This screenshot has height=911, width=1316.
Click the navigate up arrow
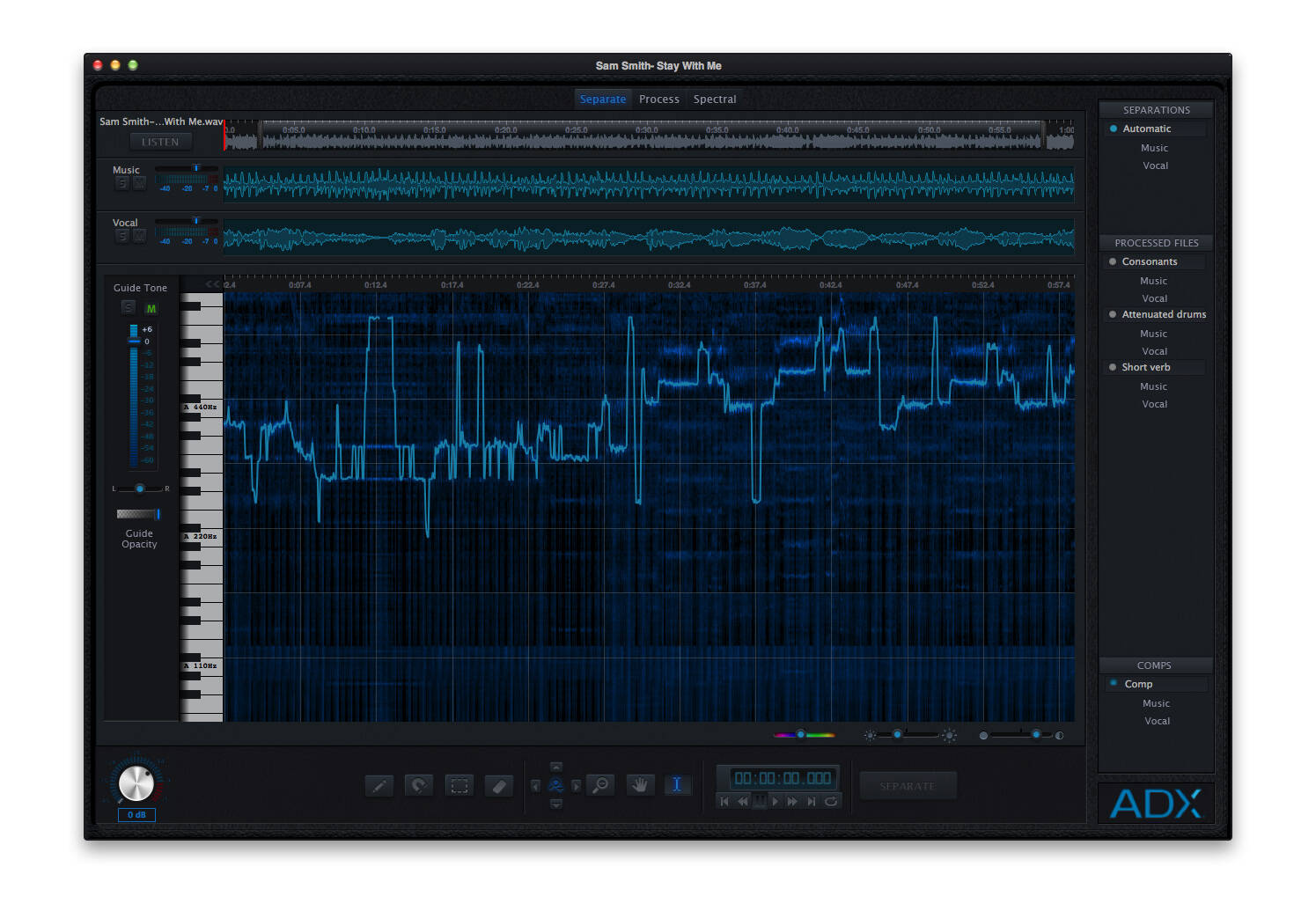click(556, 767)
